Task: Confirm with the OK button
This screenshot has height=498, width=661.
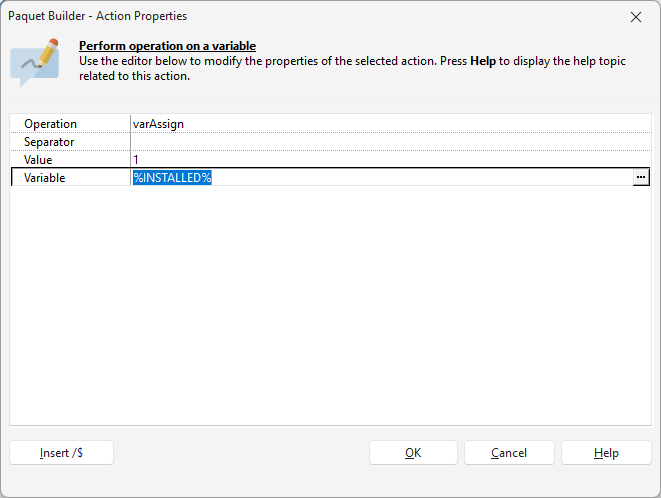Action: coord(413,453)
